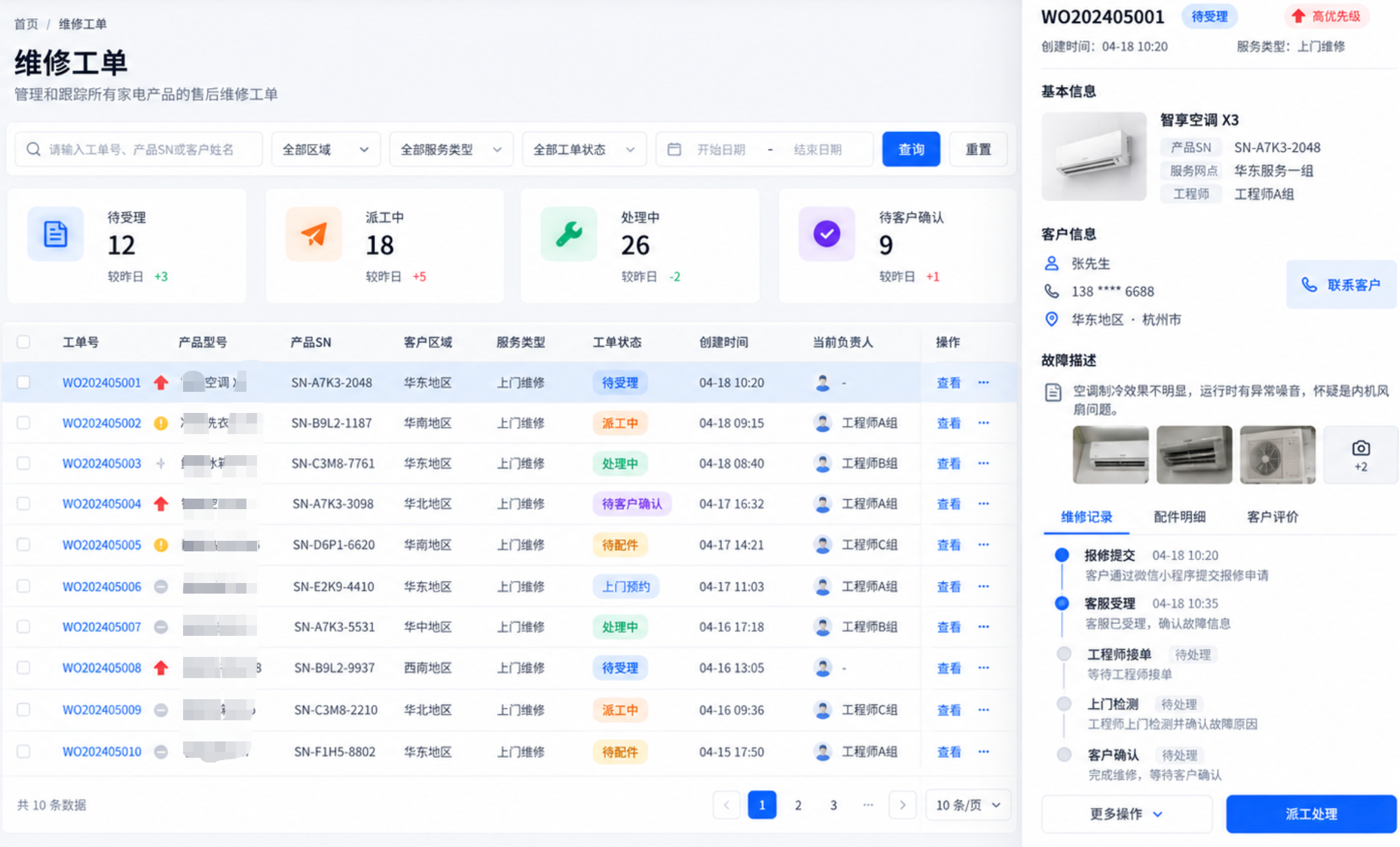Click the 待客户确认 checkmark icon
1400x847 pixels.
(x=827, y=234)
